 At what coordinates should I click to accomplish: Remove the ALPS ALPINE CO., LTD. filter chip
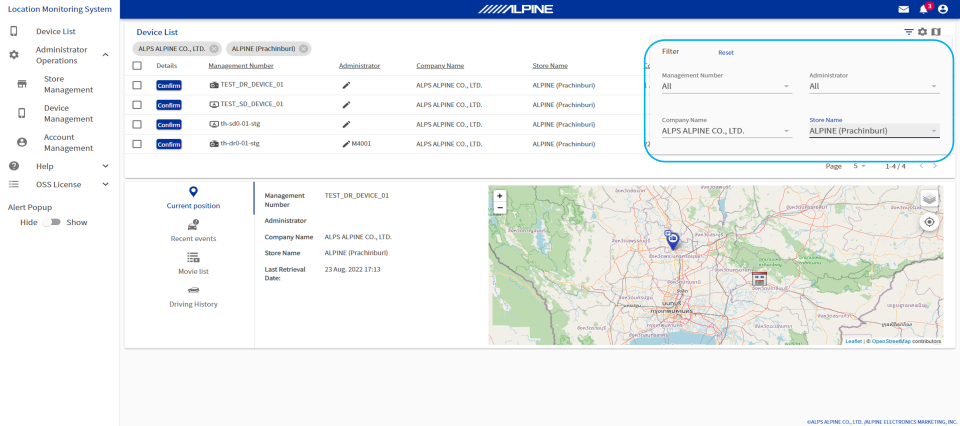[x=213, y=49]
